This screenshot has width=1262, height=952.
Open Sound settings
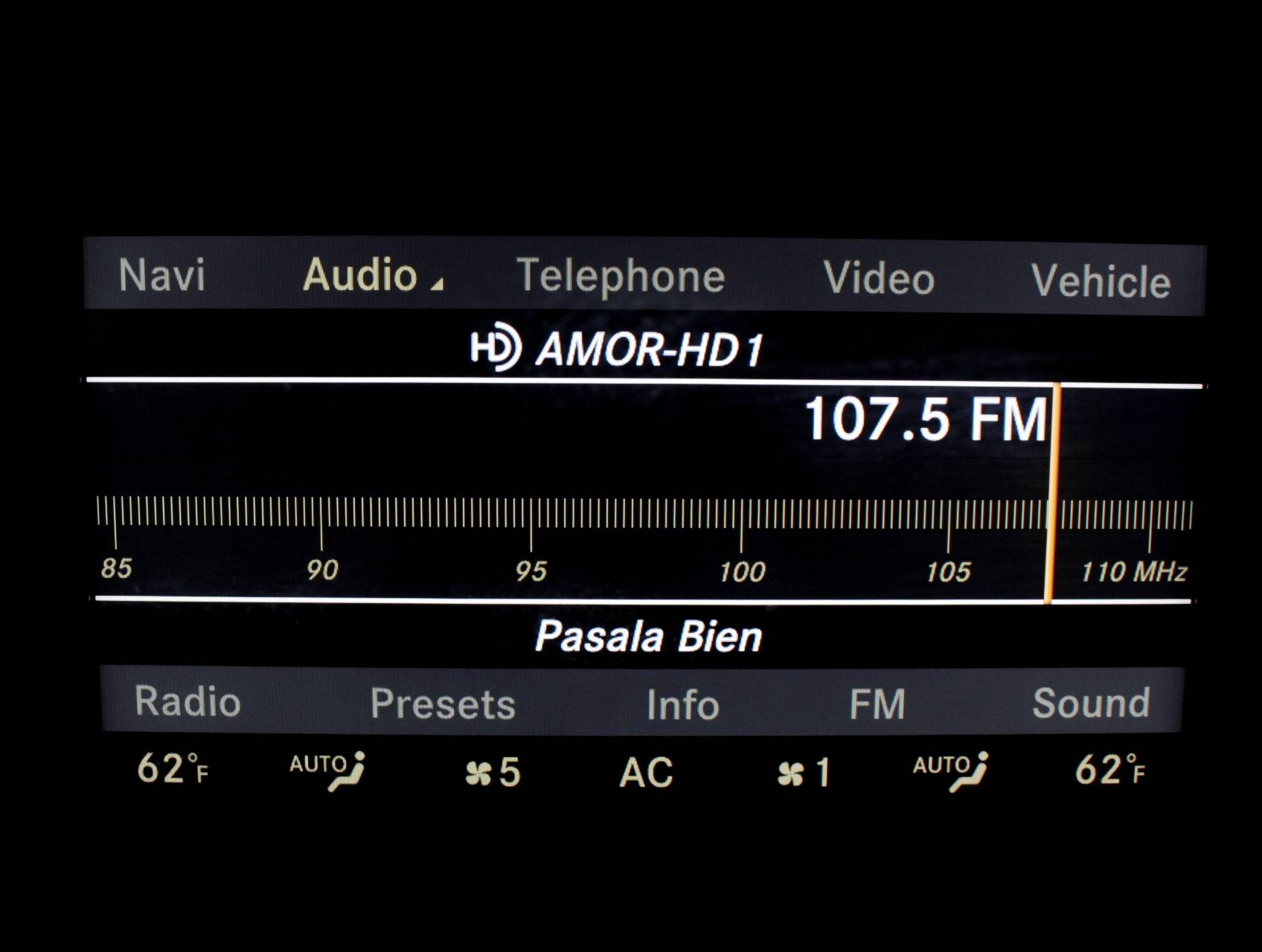[x=1090, y=704]
